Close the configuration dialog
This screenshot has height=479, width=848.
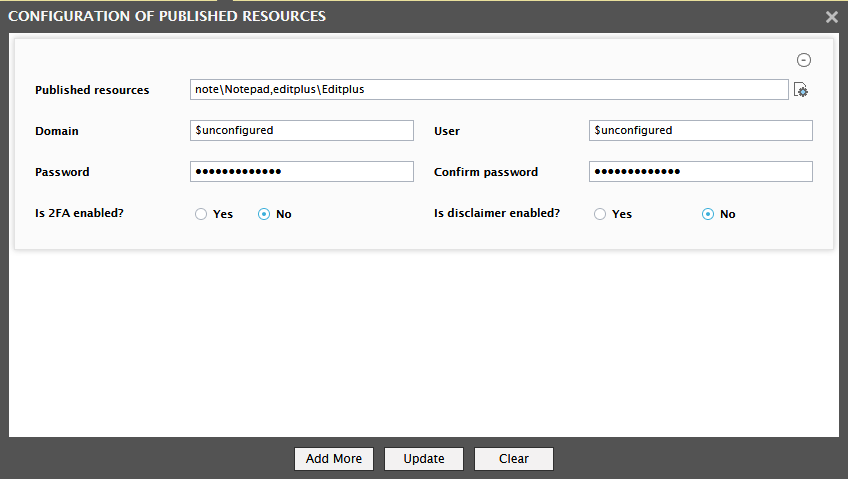tap(832, 17)
